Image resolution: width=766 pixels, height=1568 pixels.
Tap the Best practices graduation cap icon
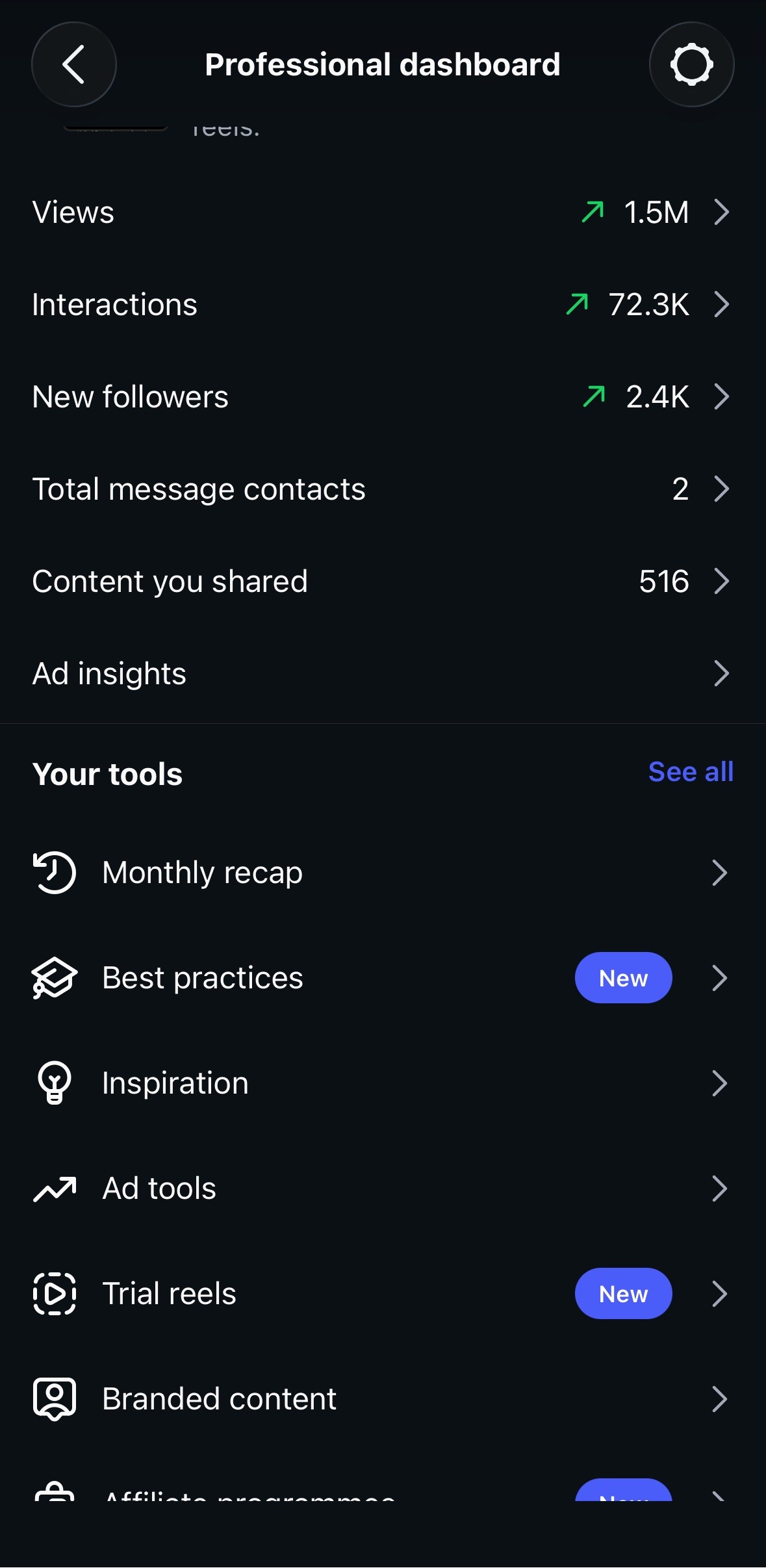(55, 978)
